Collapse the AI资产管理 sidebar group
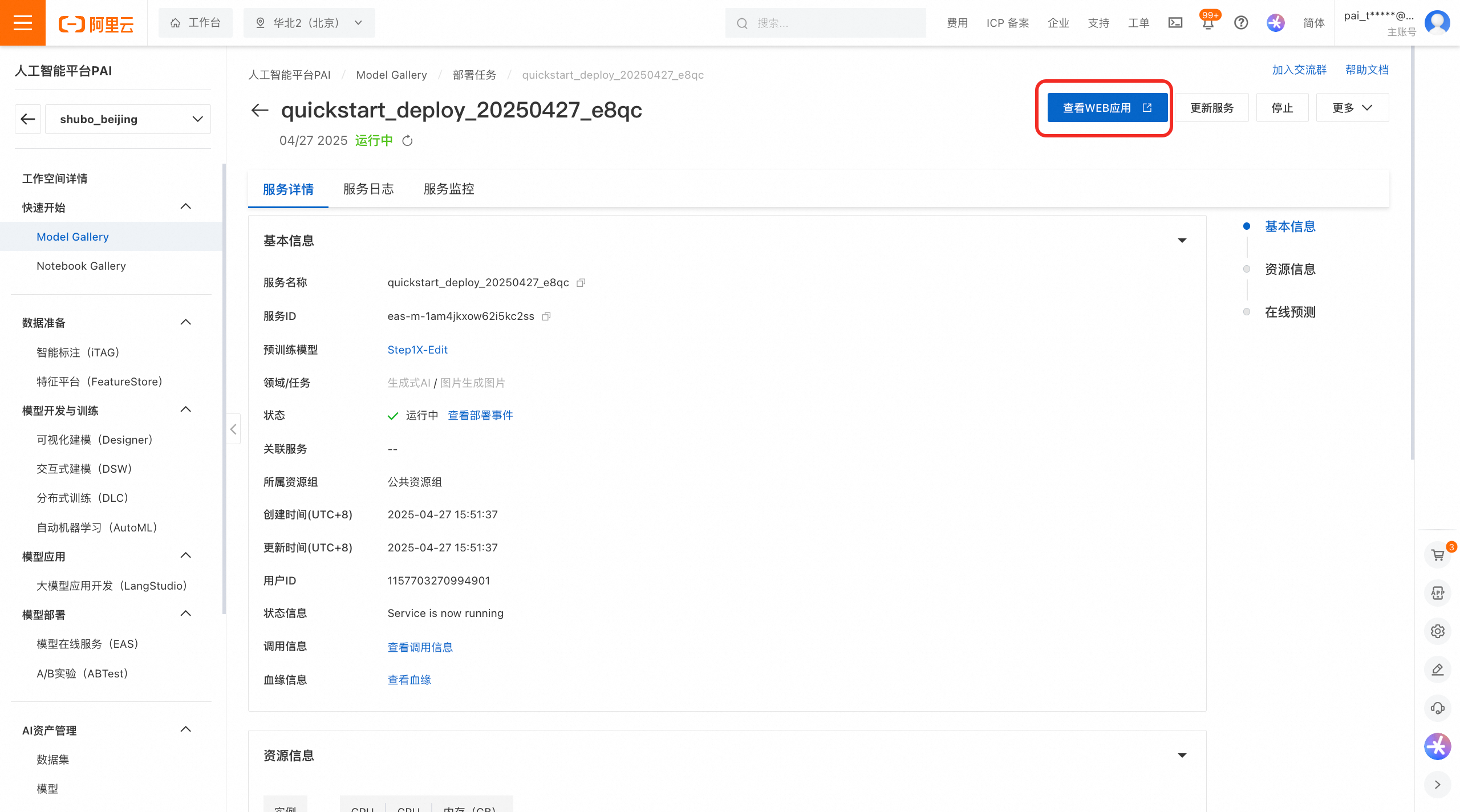This screenshot has height=812, width=1460. pos(186,729)
